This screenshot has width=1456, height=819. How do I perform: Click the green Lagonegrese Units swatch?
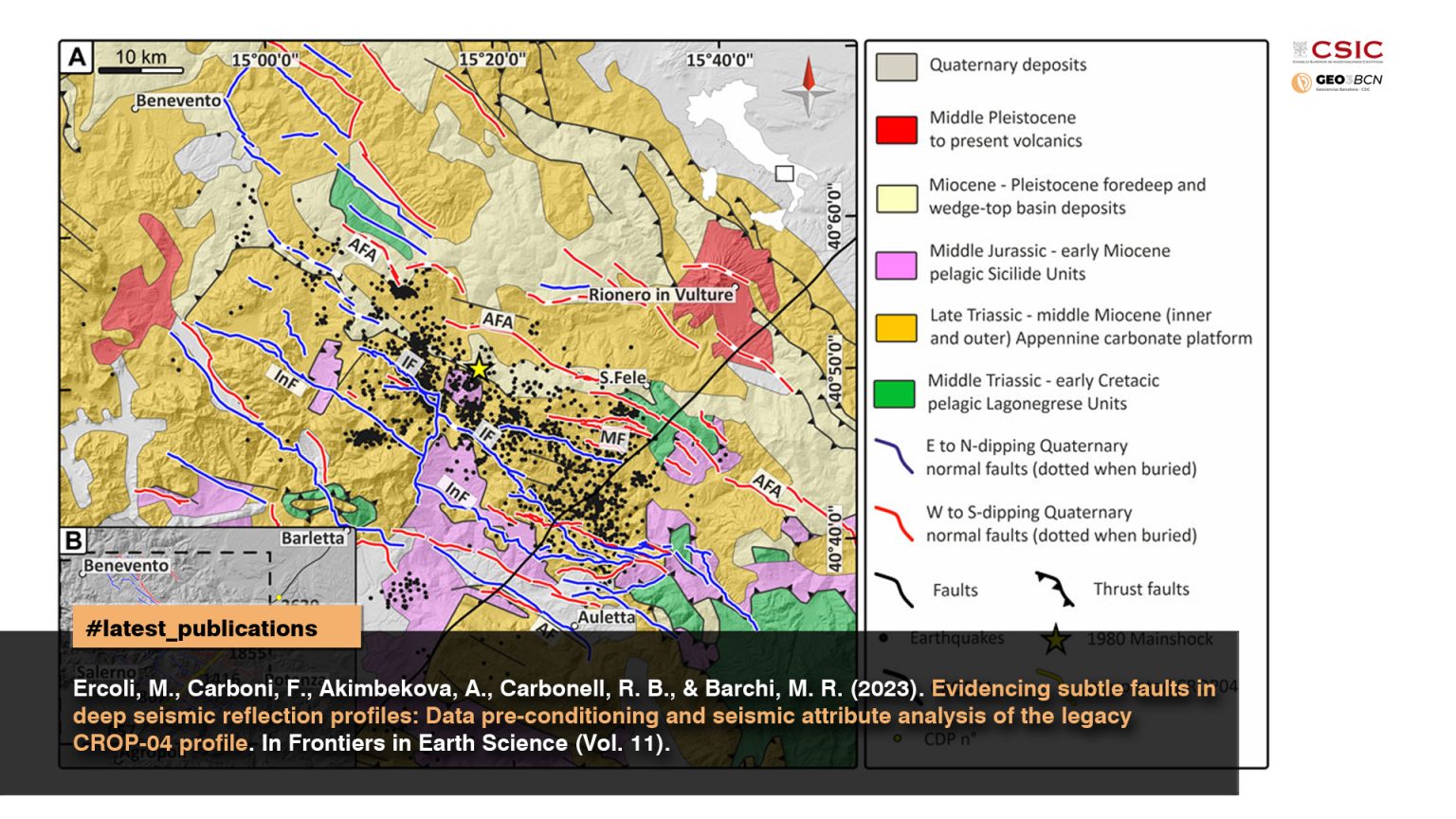894,393
